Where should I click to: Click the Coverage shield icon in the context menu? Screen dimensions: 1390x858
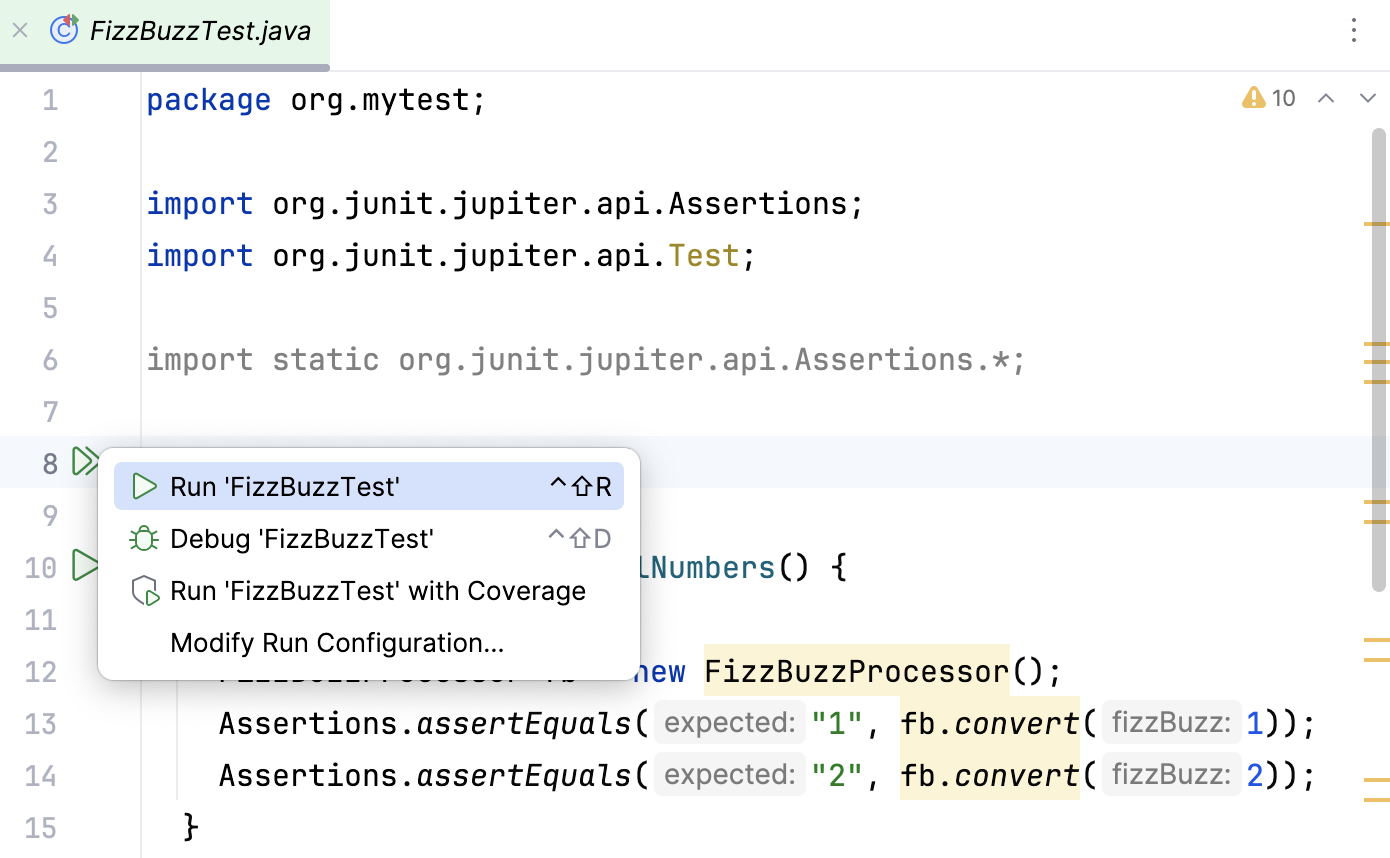(142, 590)
